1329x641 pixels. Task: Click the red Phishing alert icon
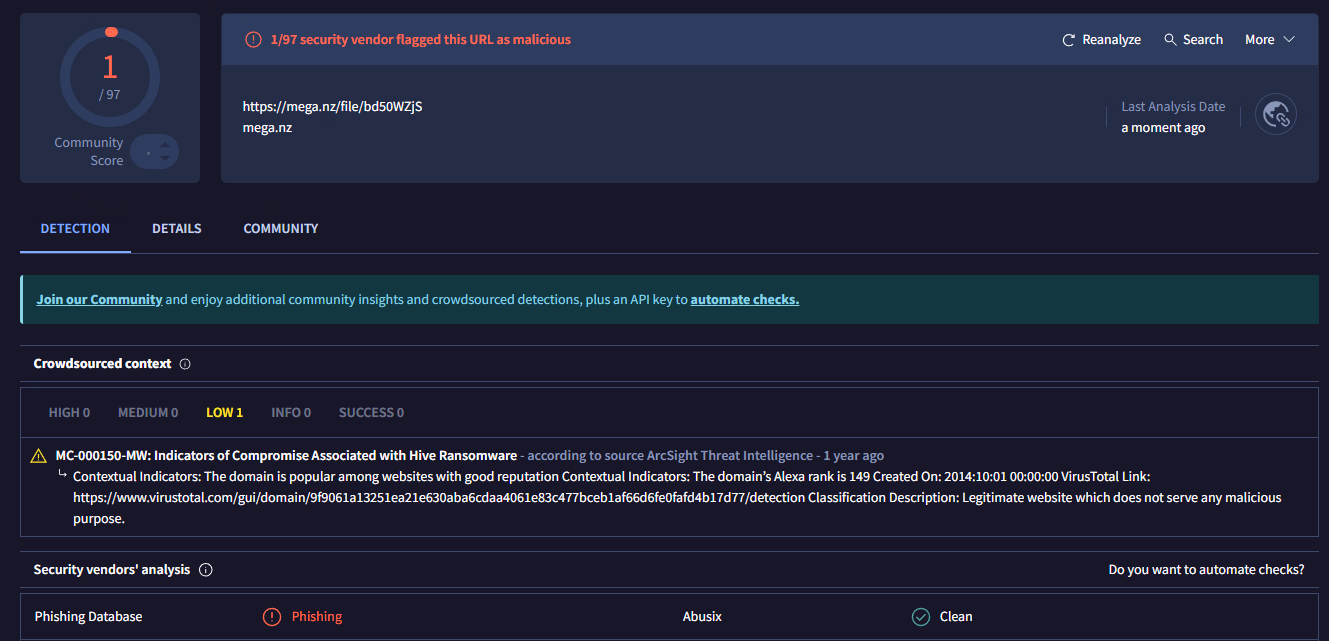click(271, 617)
